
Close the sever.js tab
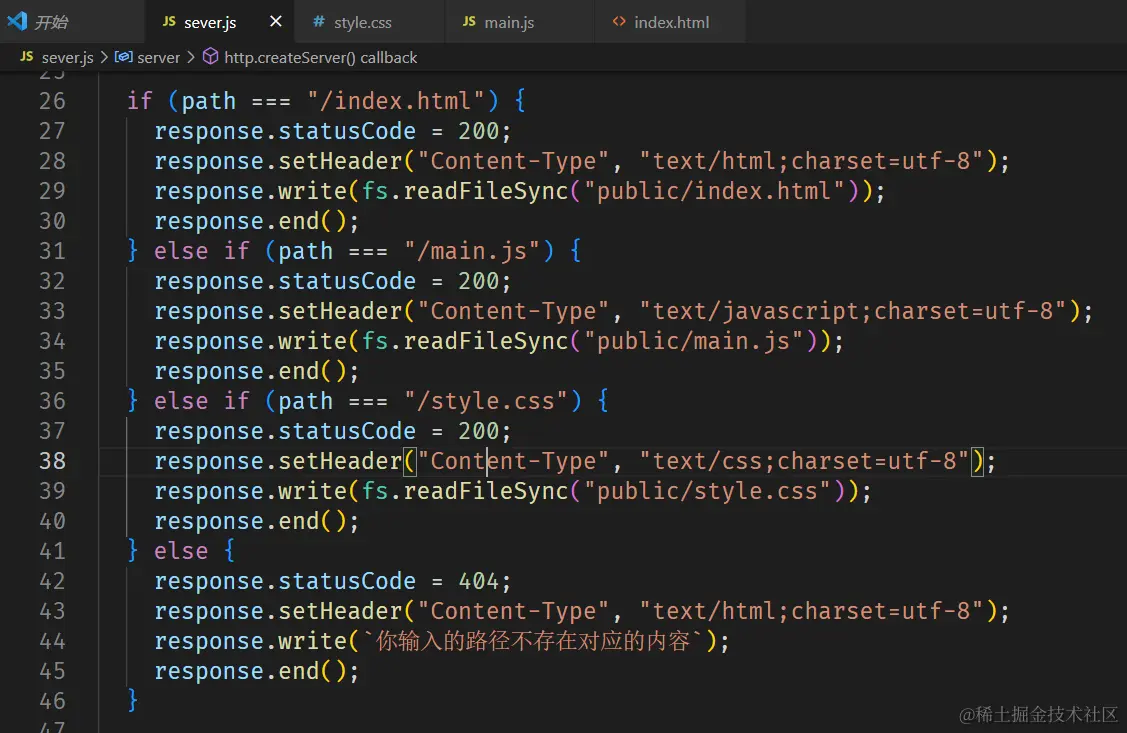pos(275,22)
